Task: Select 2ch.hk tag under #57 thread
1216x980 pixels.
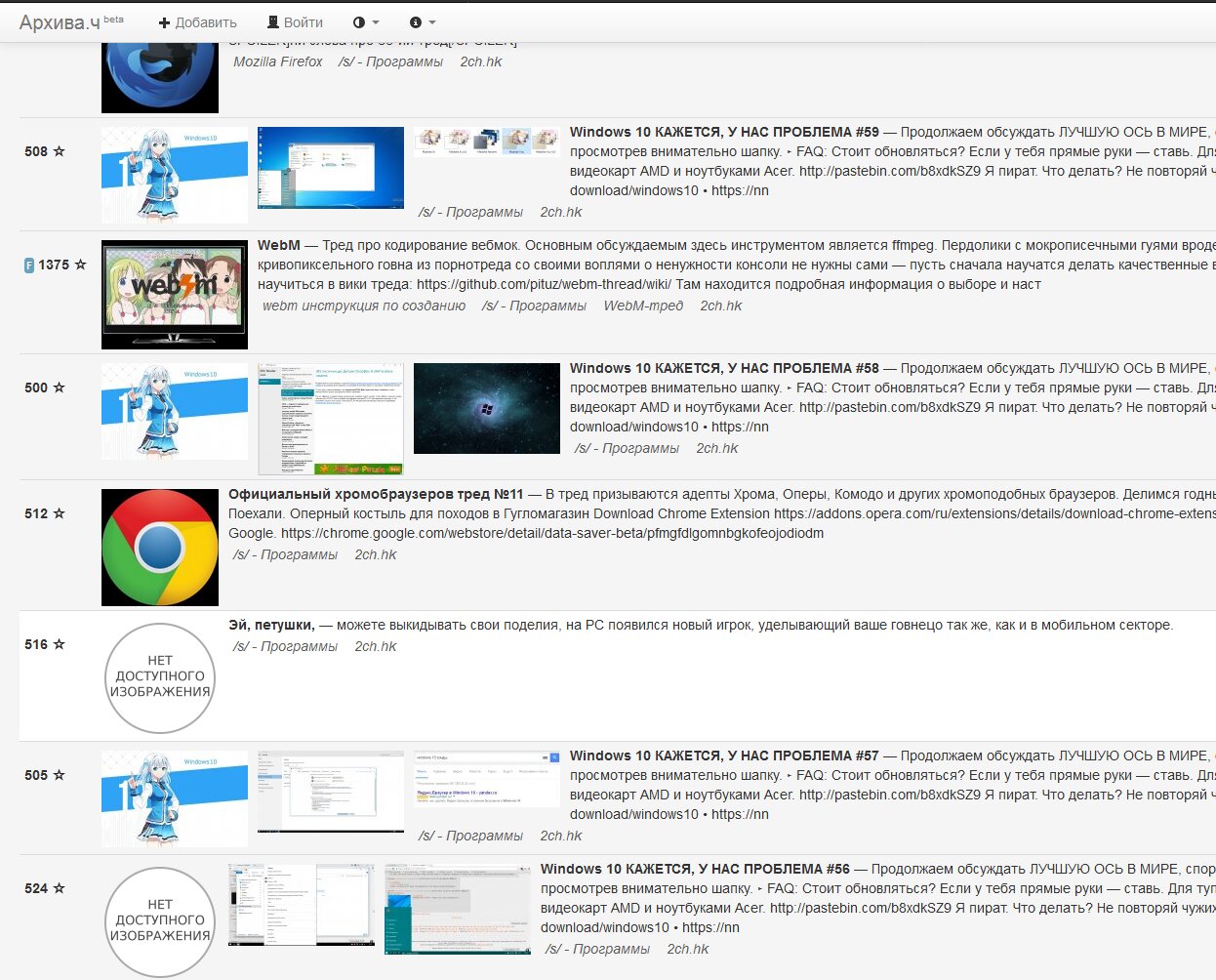Action: pos(561,836)
